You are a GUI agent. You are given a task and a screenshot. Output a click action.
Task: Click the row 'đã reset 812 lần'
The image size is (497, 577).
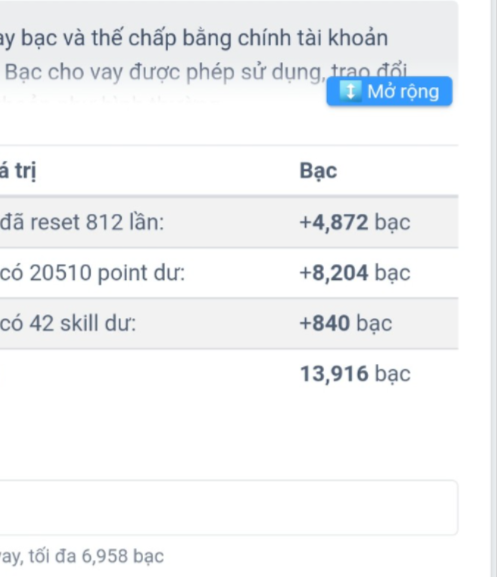point(229,222)
